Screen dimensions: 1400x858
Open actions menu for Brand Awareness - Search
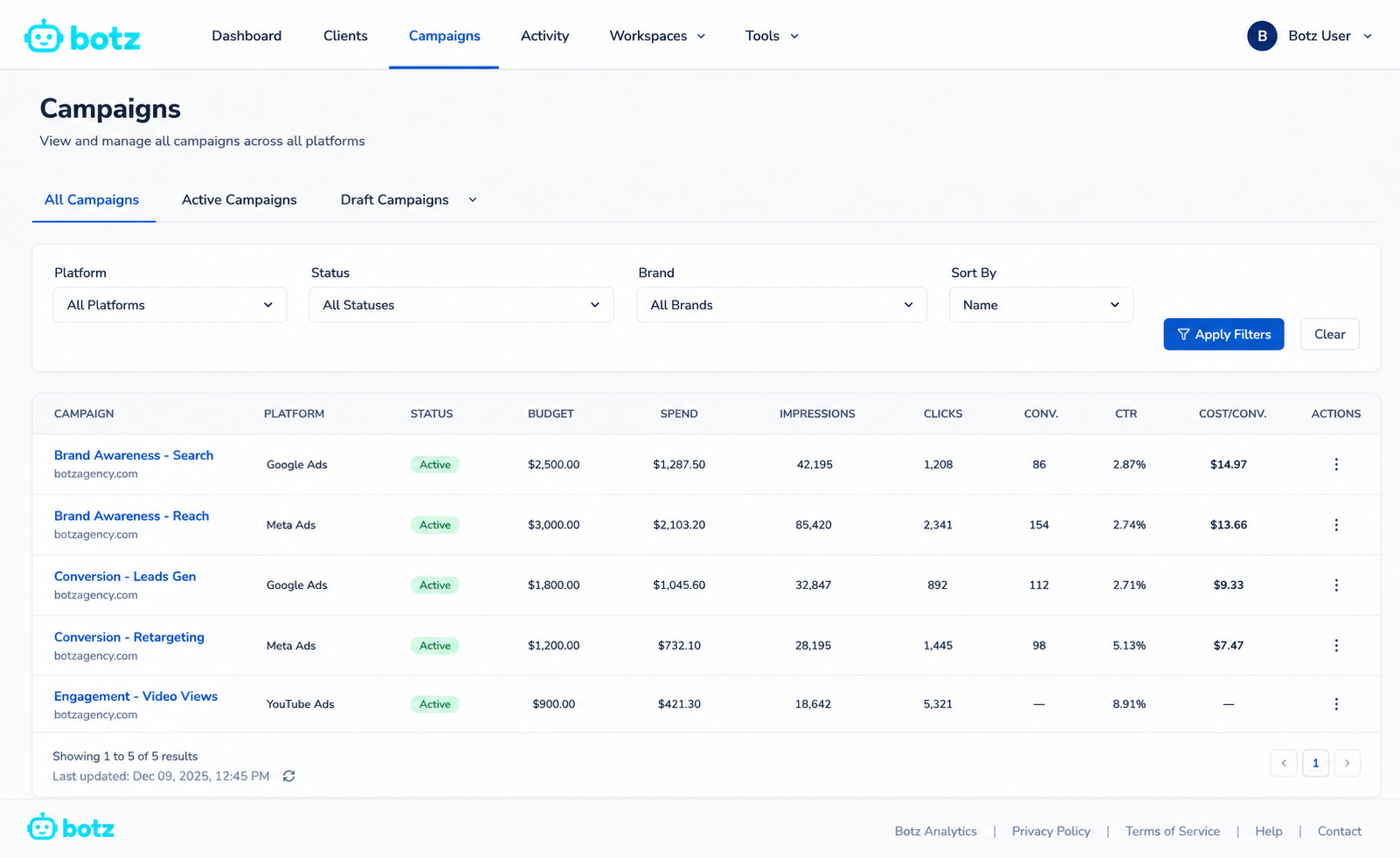coord(1336,465)
